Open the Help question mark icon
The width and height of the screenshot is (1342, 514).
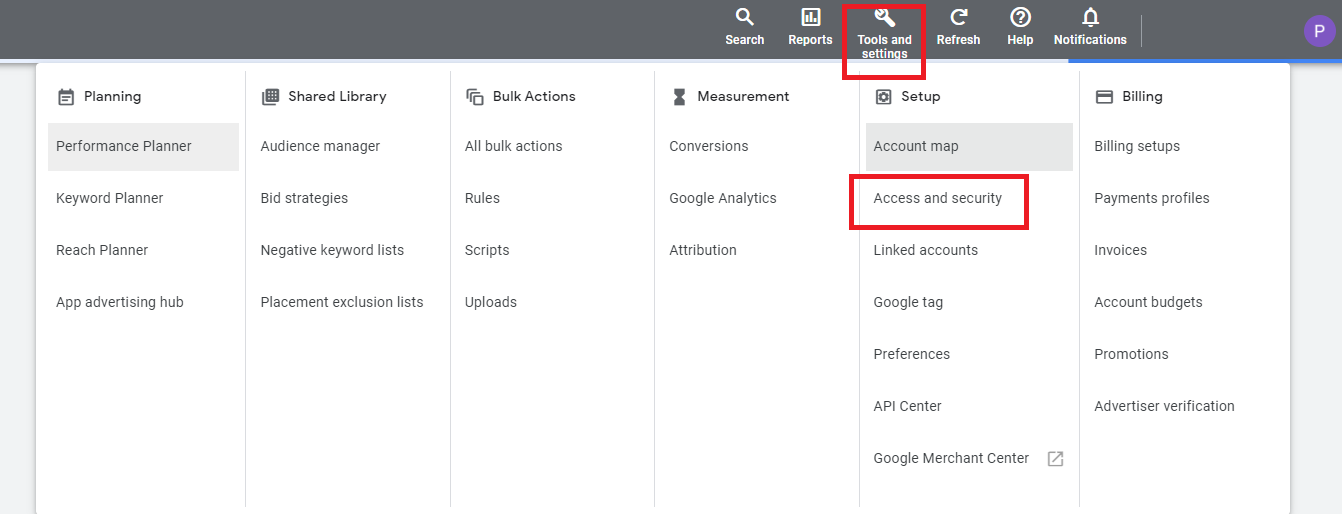[x=1020, y=17]
